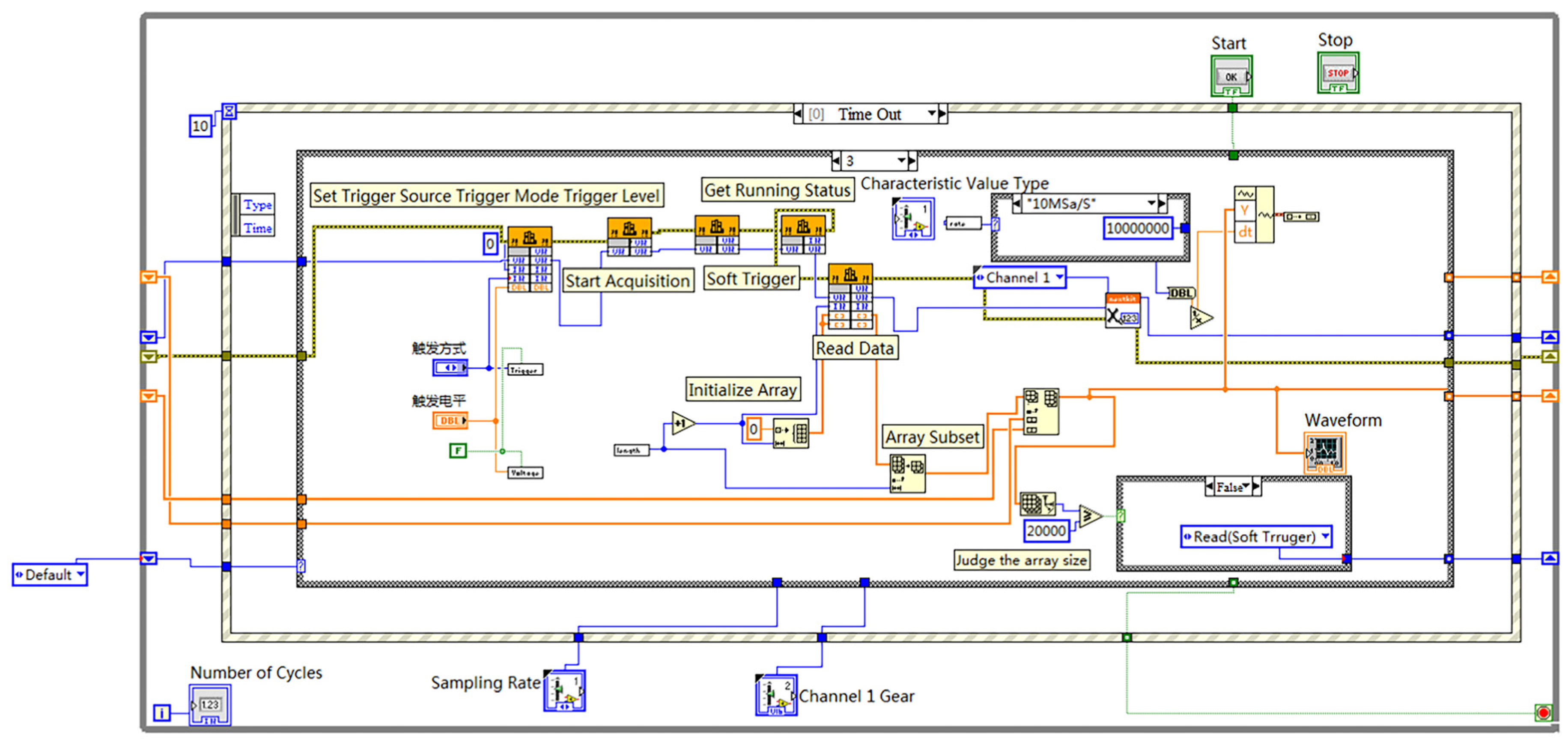Toggle the False boolean constant
This screenshot has width=1568, height=745.
click(x=458, y=451)
